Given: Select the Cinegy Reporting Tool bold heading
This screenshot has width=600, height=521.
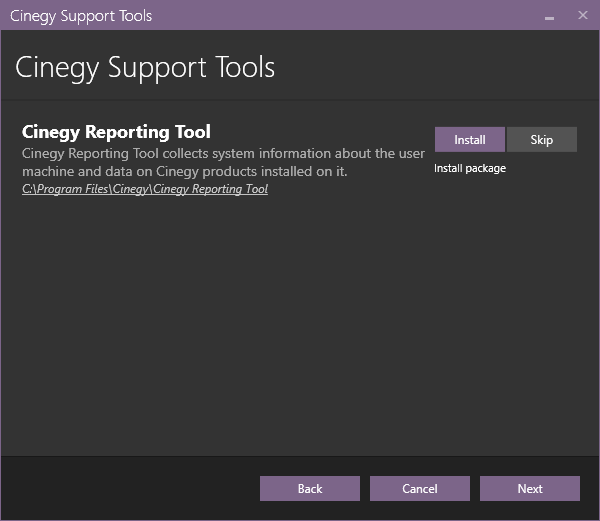Looking at the screenshot, I should pos(116,132).
